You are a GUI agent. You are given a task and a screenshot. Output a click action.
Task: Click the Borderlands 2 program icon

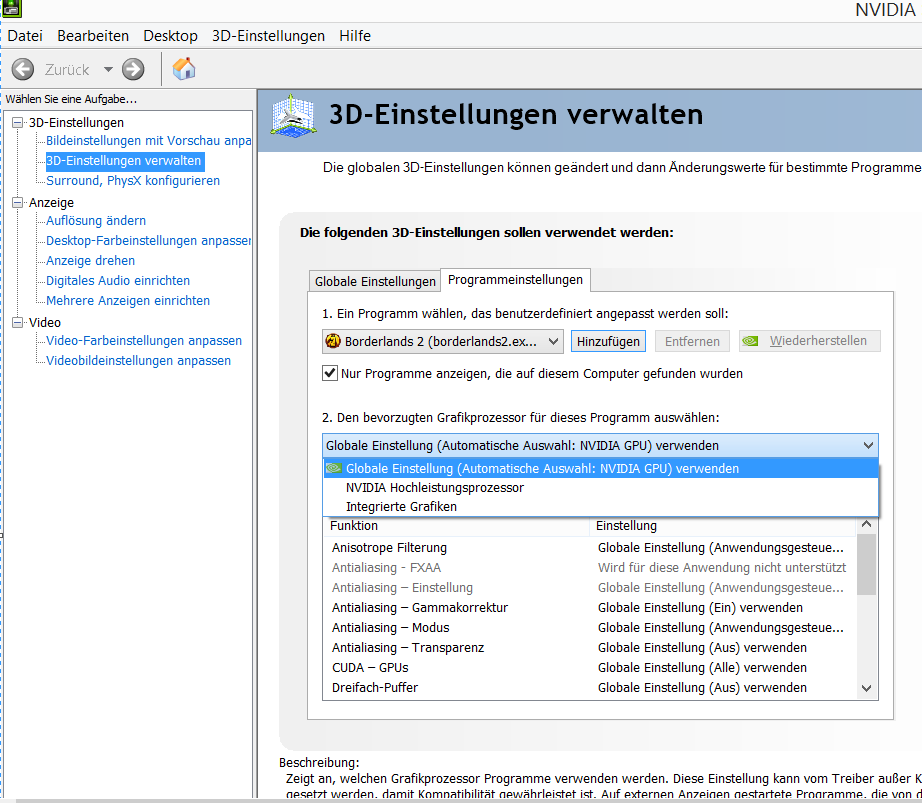point(333,341)
